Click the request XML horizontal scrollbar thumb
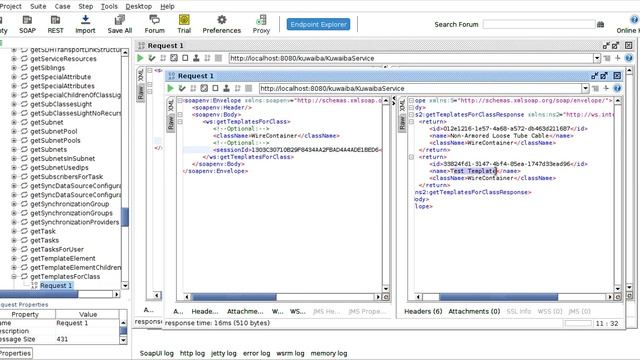This screenshot has width=640, height=360. pos(234,297)
